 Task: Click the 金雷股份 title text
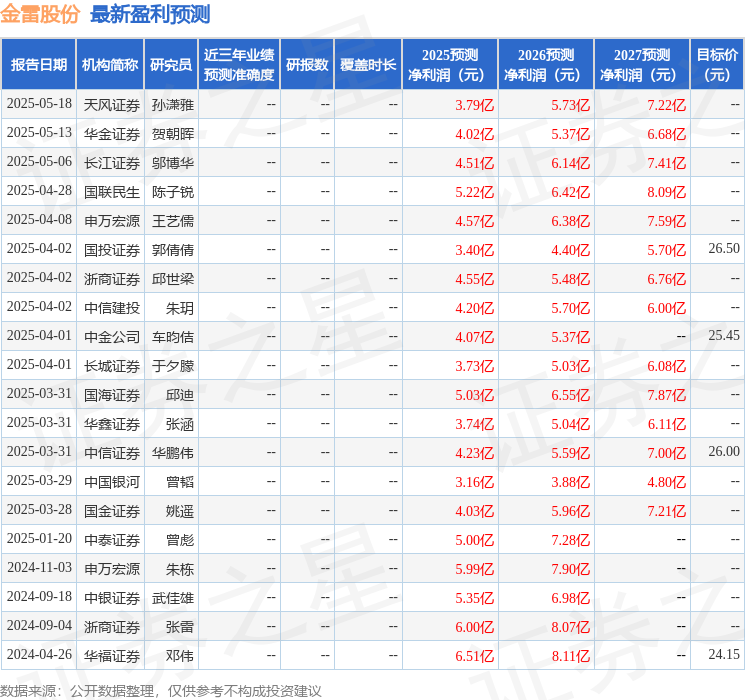(x=40, y=14)
